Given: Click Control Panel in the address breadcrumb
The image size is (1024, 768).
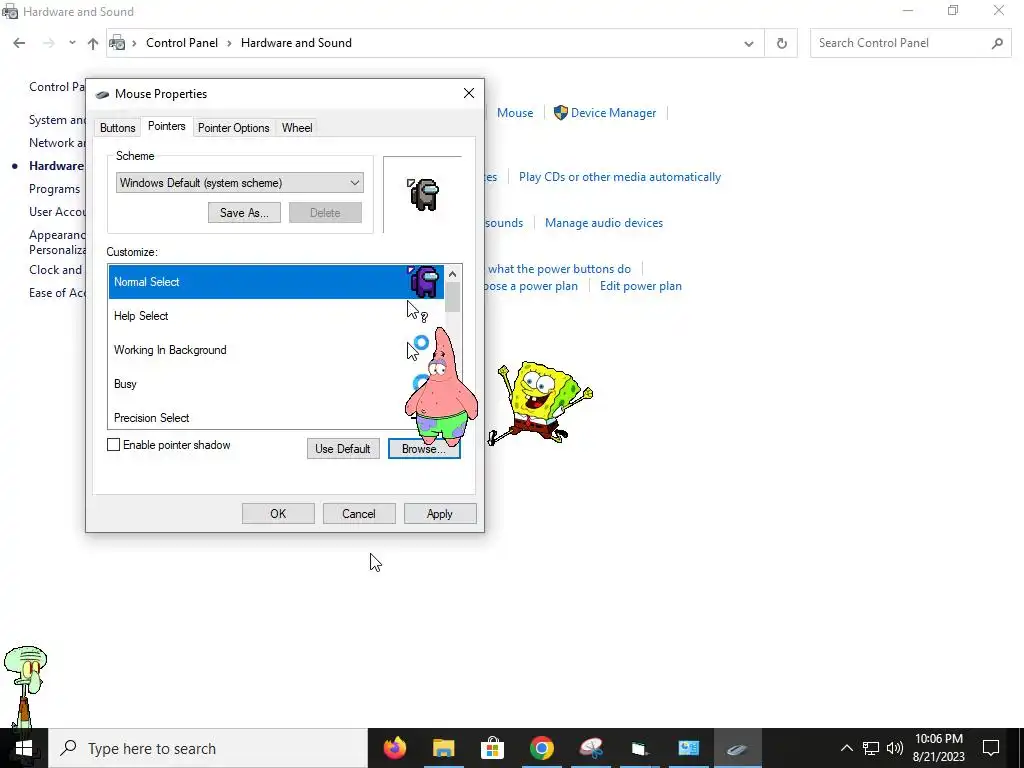Looking at the screenshot, I should [182, 43].
